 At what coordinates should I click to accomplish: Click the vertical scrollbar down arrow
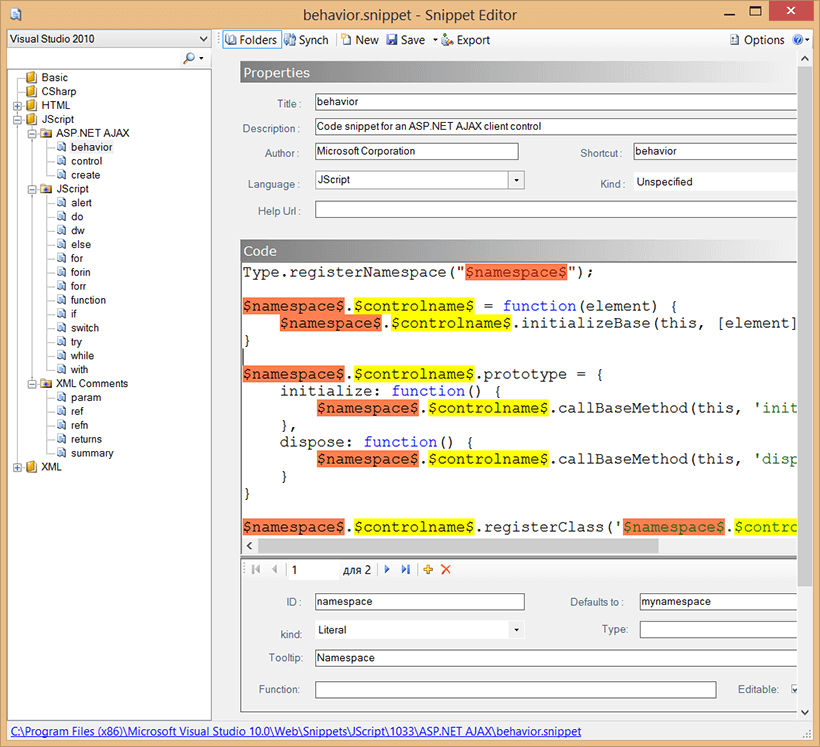point(805,712)
